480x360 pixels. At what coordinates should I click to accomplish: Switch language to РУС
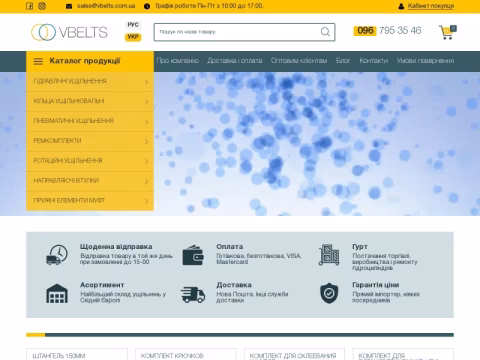pos(133,25)
